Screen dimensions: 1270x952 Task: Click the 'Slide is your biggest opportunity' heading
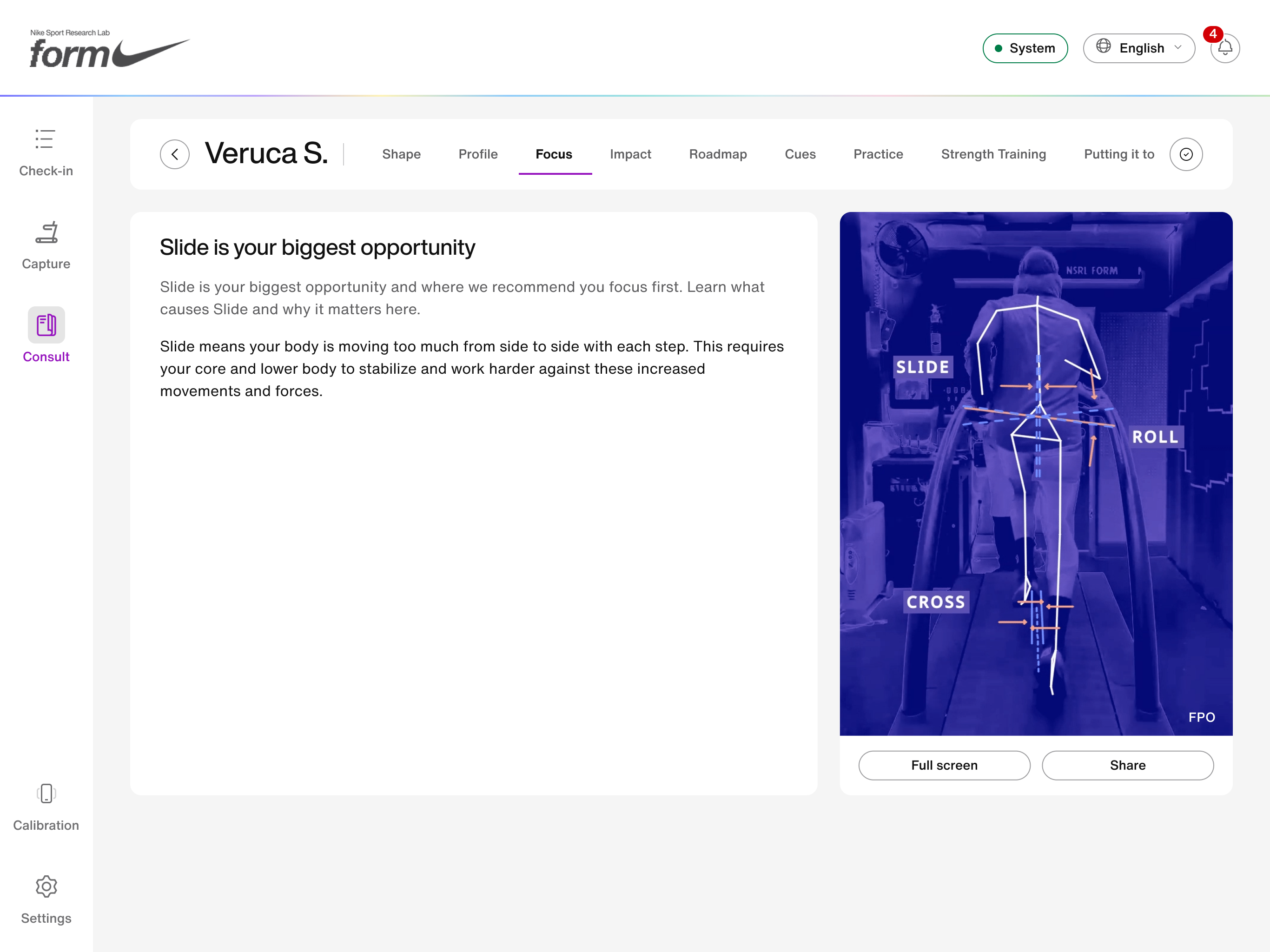[x=317, y=247]
